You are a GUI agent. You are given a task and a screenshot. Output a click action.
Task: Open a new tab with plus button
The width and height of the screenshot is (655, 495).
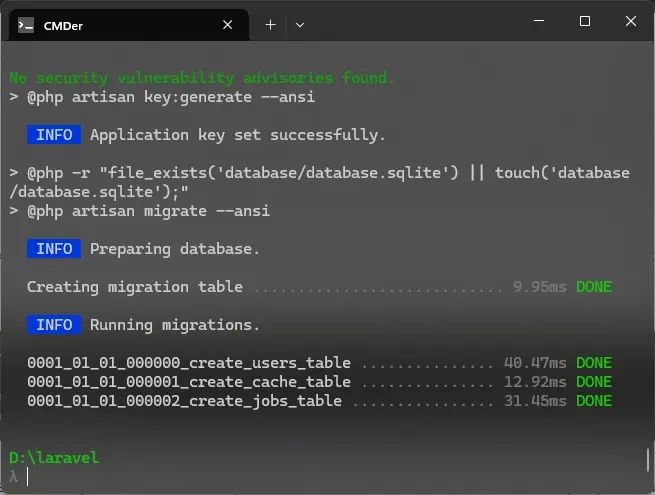(x=270, y=25)
